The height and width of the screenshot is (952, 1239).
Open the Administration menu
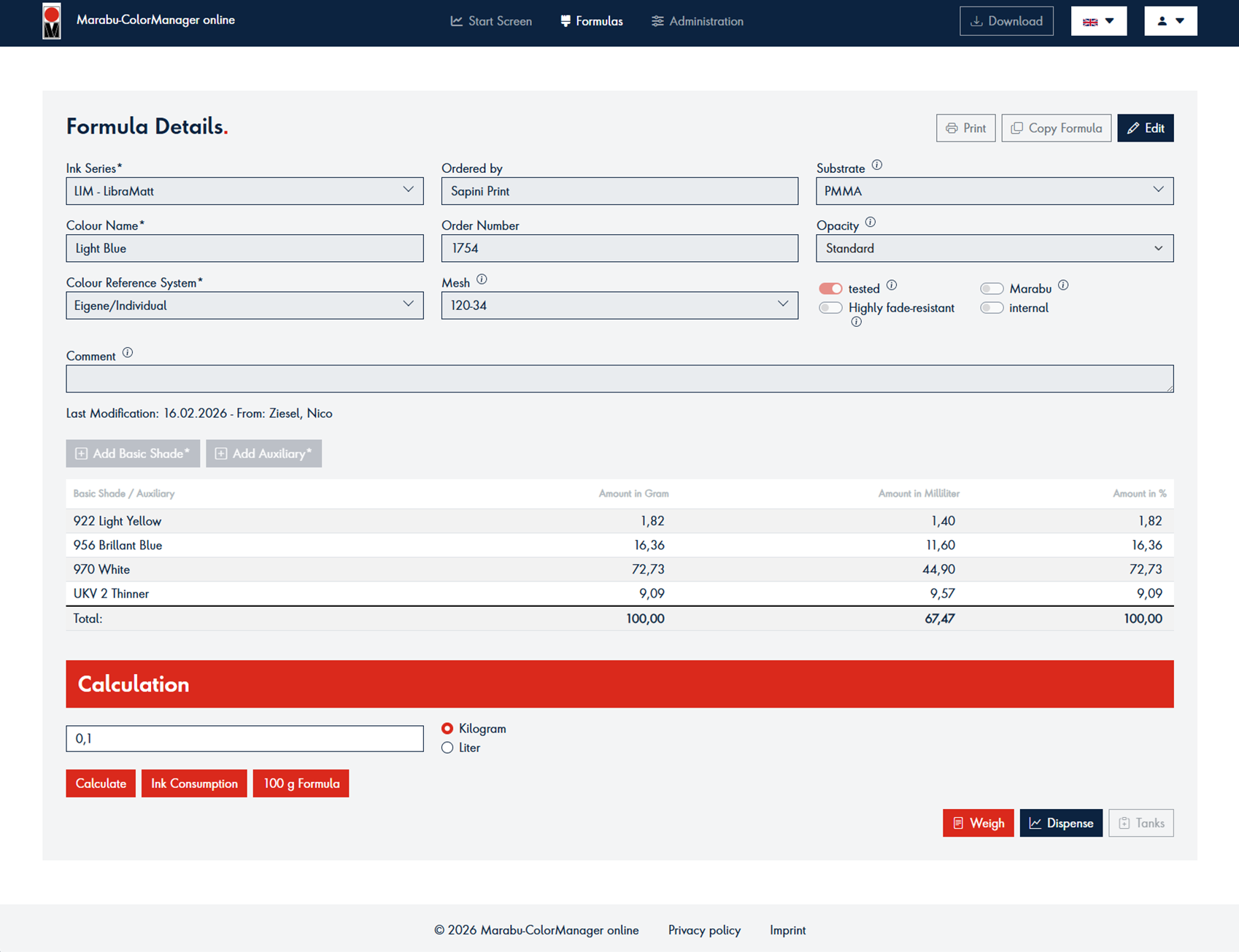[x=697, y=21]
